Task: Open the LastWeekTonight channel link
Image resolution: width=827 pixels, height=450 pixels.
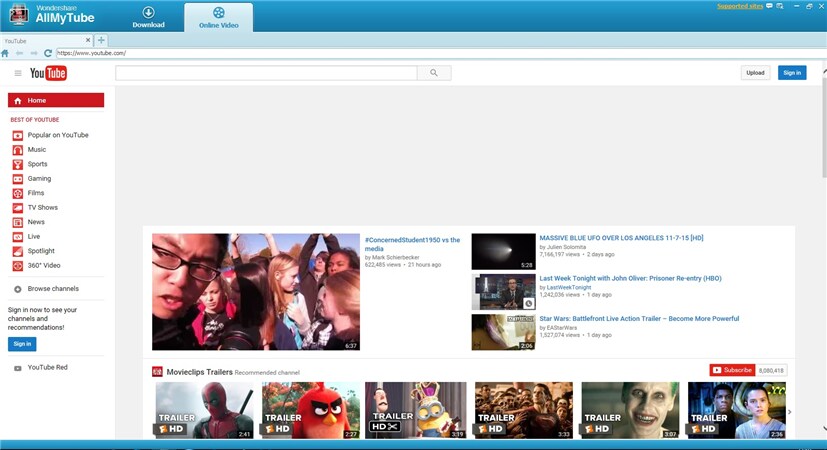Action: [569, 288]
